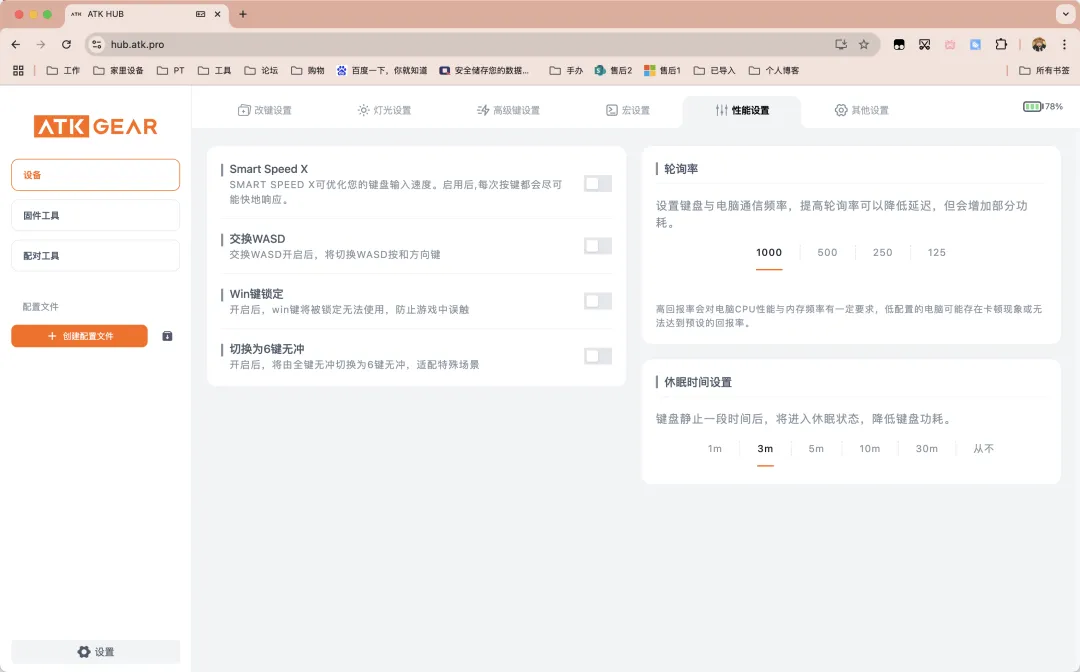Click the delete icon beside 创建配置文件
1080x672 pixels.
click(167, 336)
